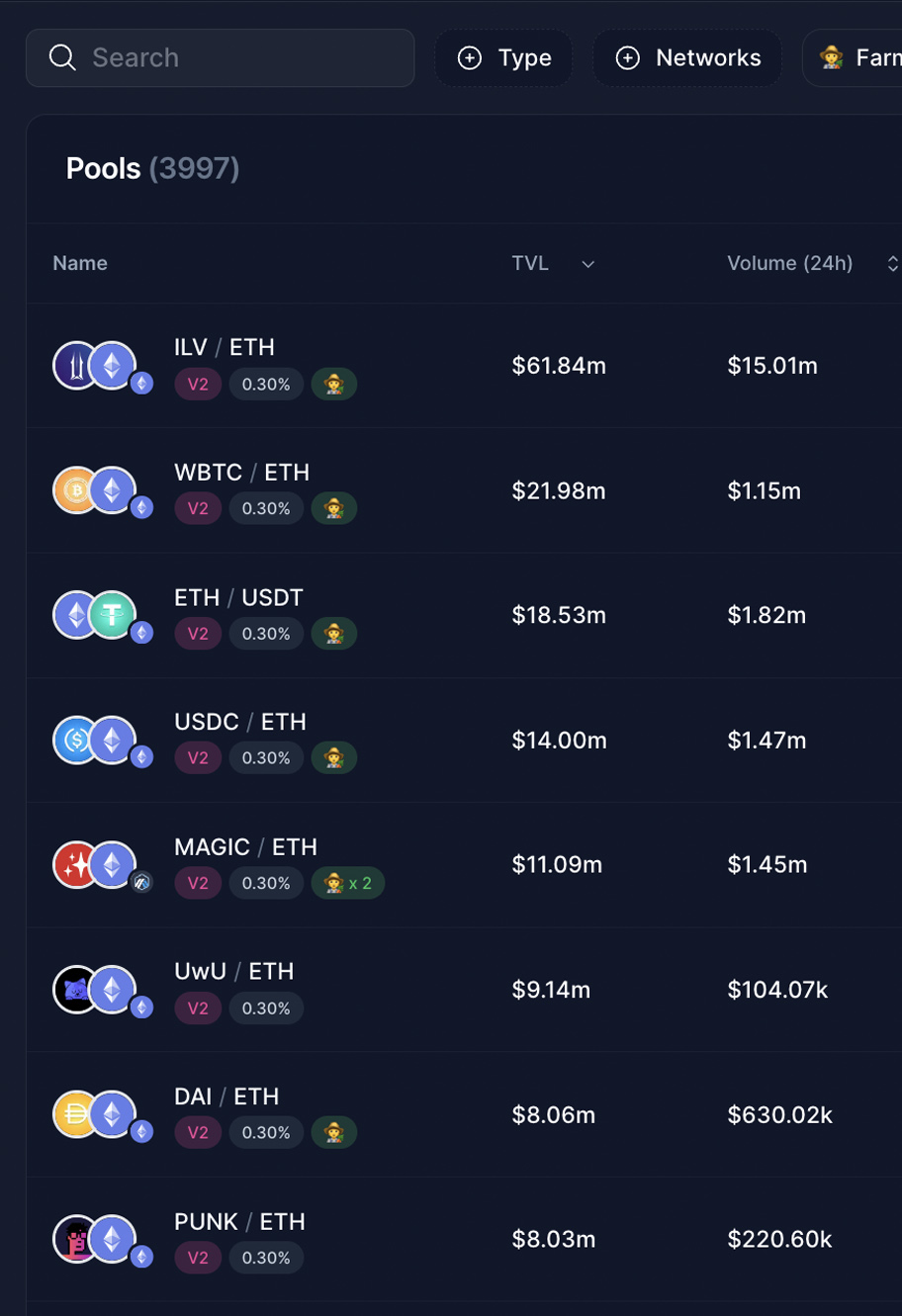The height and width of the screenshot is (1316, 902).
Task: Click the search magnifier icon
Action: (62, 57)
